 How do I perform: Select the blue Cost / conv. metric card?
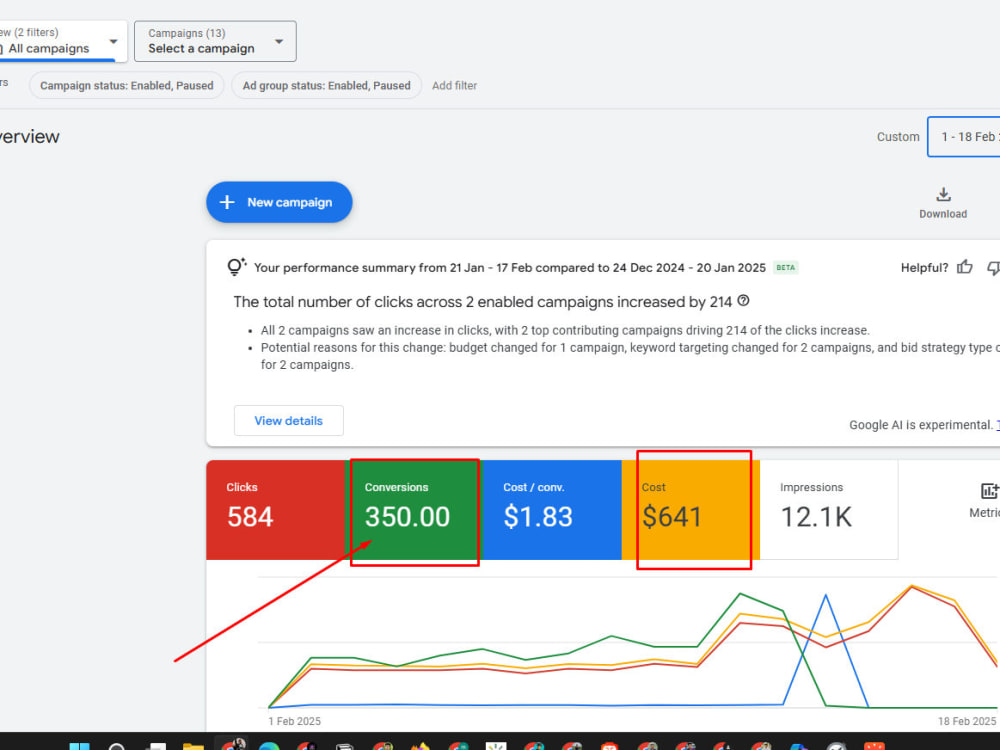point(552,510)
